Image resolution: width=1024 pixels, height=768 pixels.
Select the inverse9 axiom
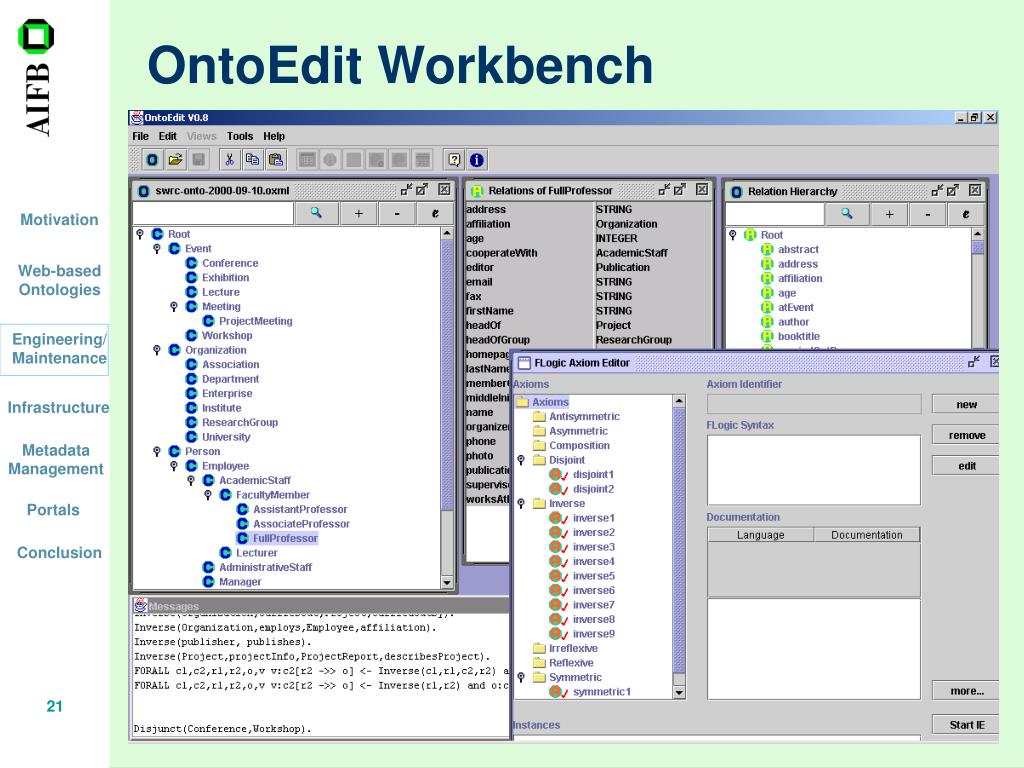coord(594,633)
